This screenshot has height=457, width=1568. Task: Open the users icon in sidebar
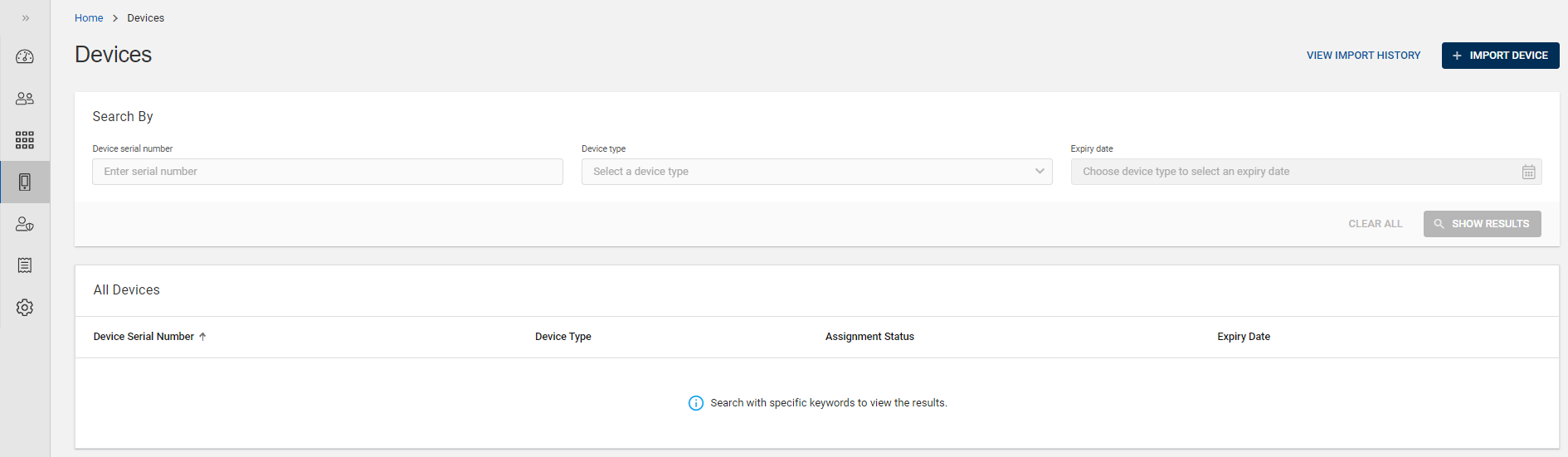pos(25,99)
